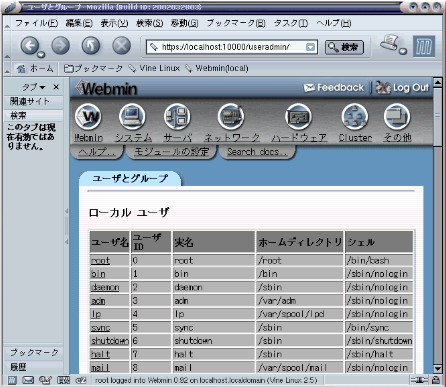Open Address Book icon in status bar
The image size is (446, 387).
(x=63, y=380)
